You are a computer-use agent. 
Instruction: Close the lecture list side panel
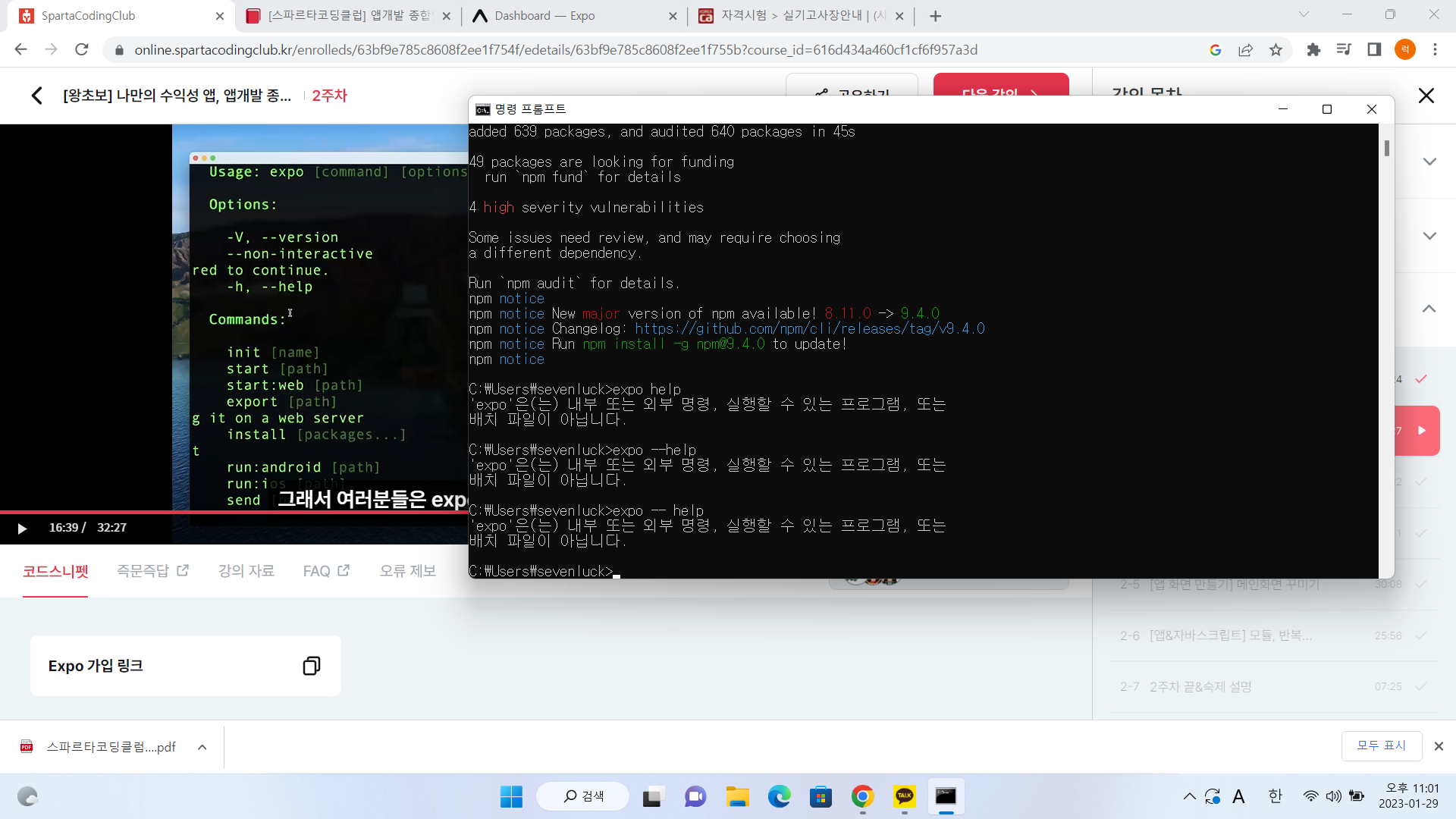tap(1426, 96)
